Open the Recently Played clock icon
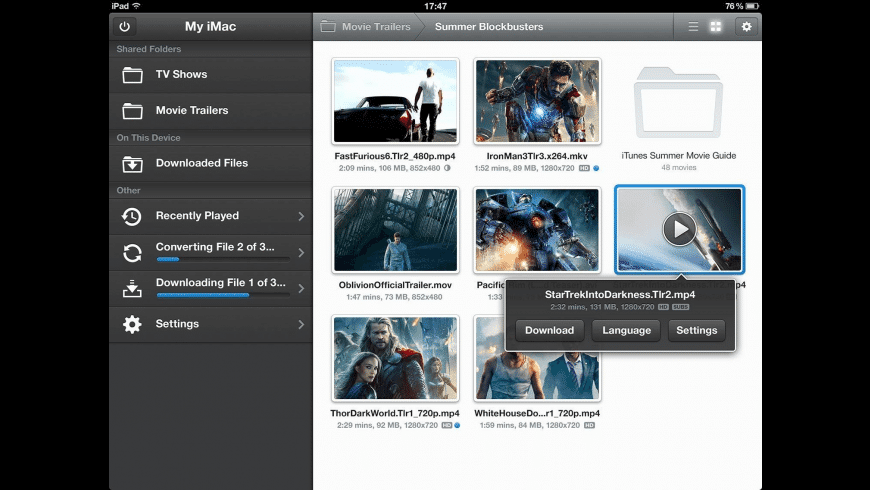Image resolution: width=870 pixels, height=490 pixels. [x=132, y=216]
